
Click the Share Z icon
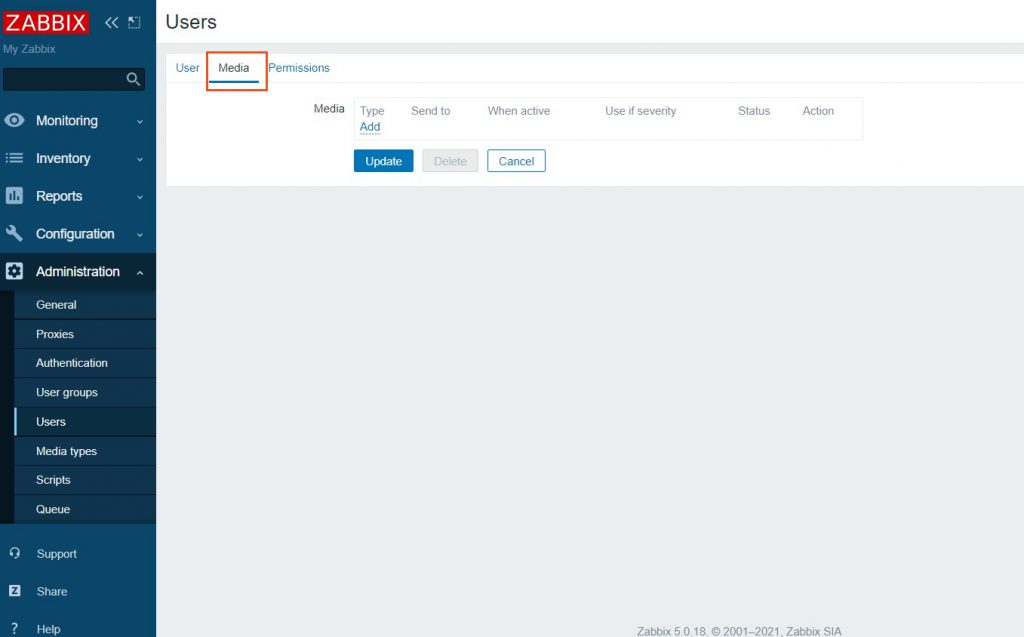[14, 591]
